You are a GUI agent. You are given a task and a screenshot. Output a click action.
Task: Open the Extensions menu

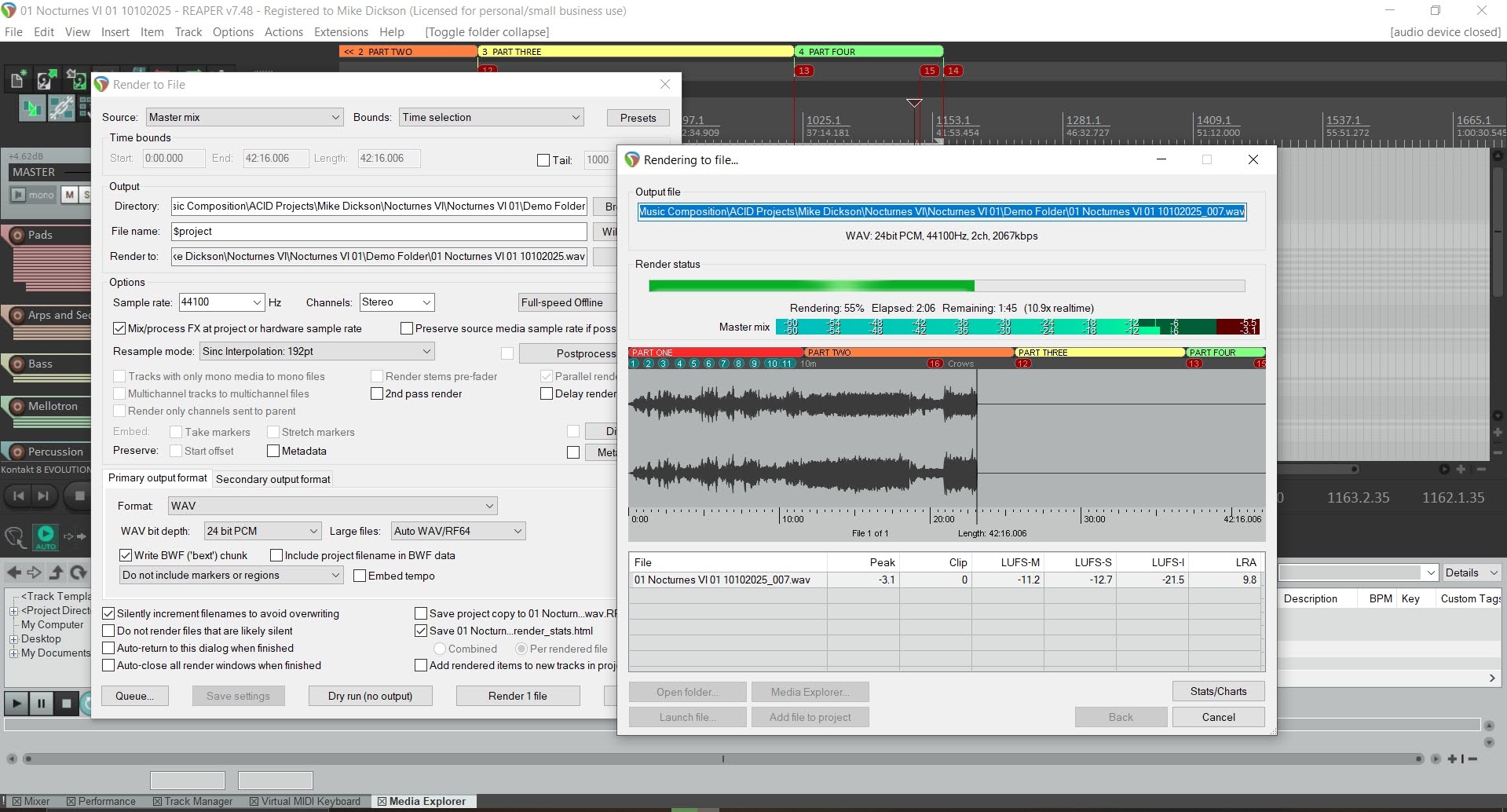pos(341,32)
